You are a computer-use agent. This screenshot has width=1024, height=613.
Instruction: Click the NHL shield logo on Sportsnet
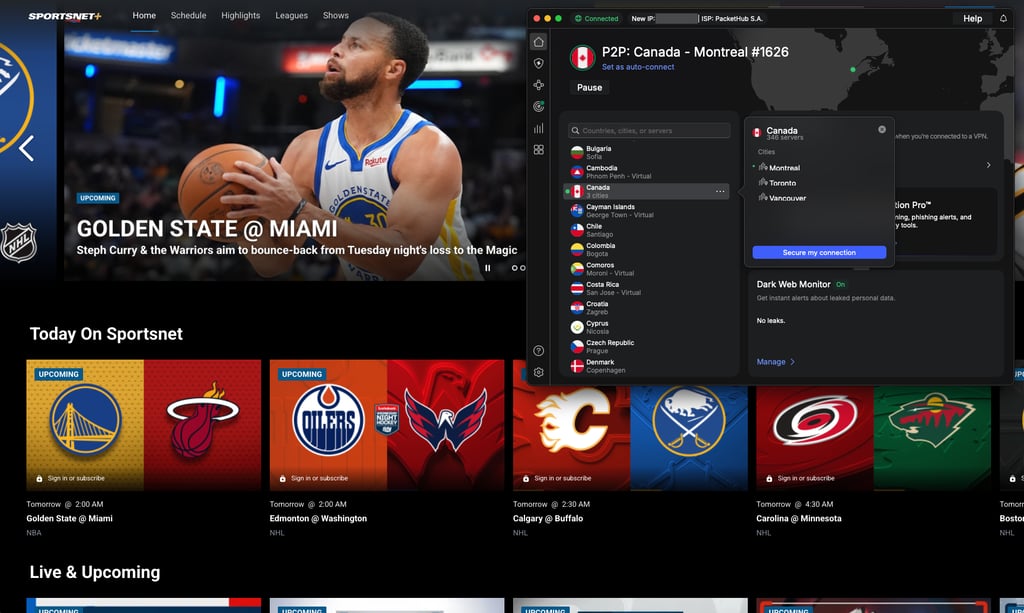pos(18,242)
